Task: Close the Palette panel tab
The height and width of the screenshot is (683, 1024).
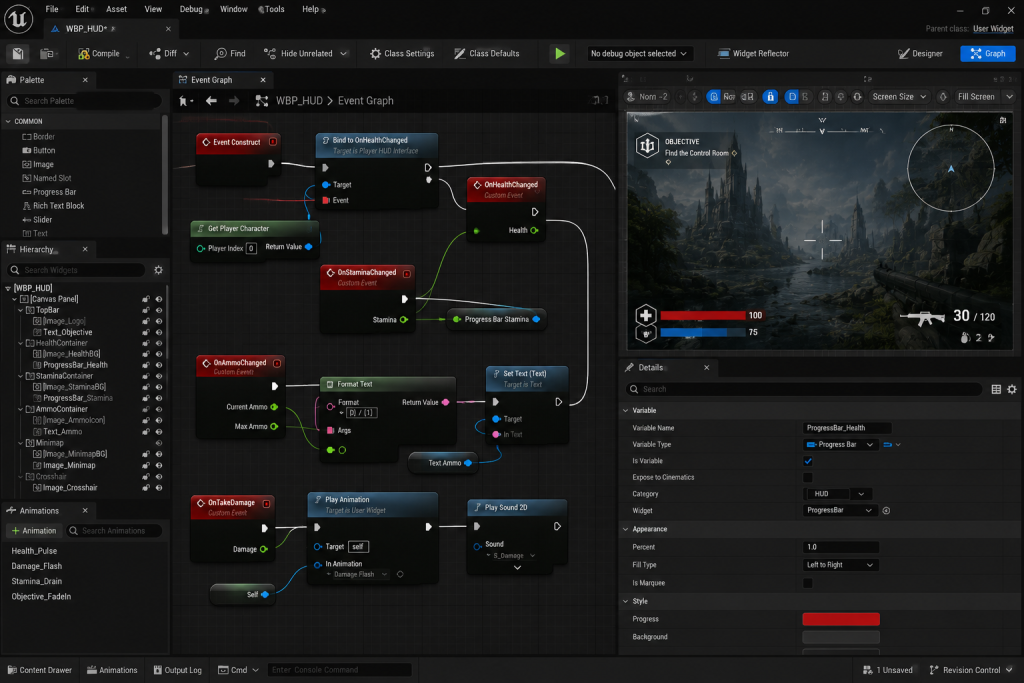Action: 85,80
